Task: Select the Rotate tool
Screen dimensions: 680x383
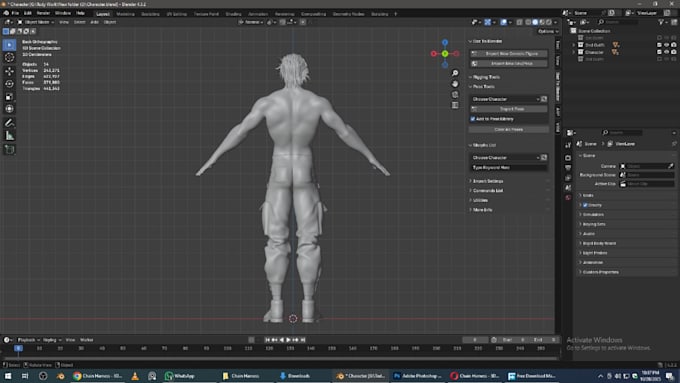Action: [9, 84]
